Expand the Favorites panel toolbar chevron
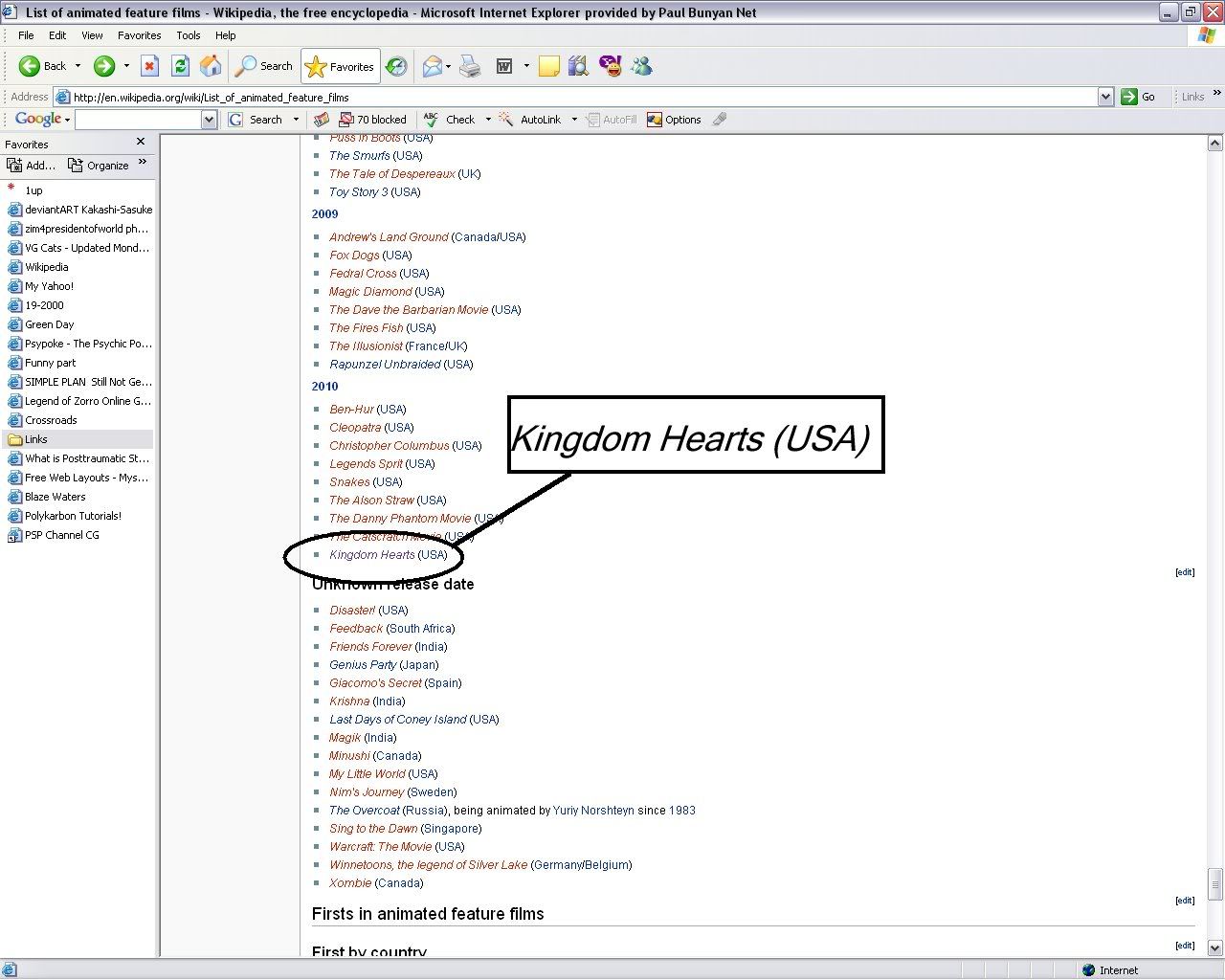 tap(143, 163)
